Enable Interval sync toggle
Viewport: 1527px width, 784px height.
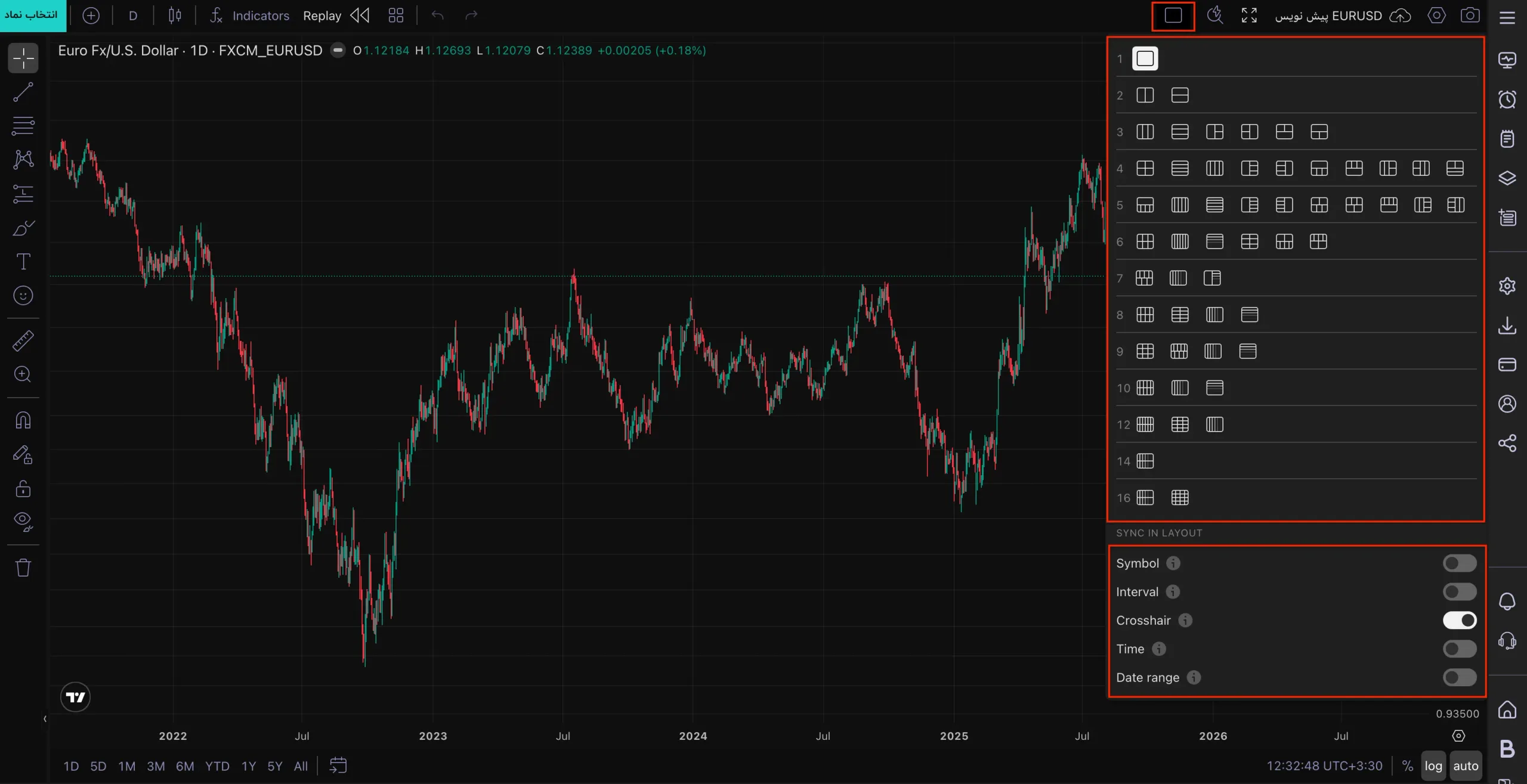[x=1460, y=592]
